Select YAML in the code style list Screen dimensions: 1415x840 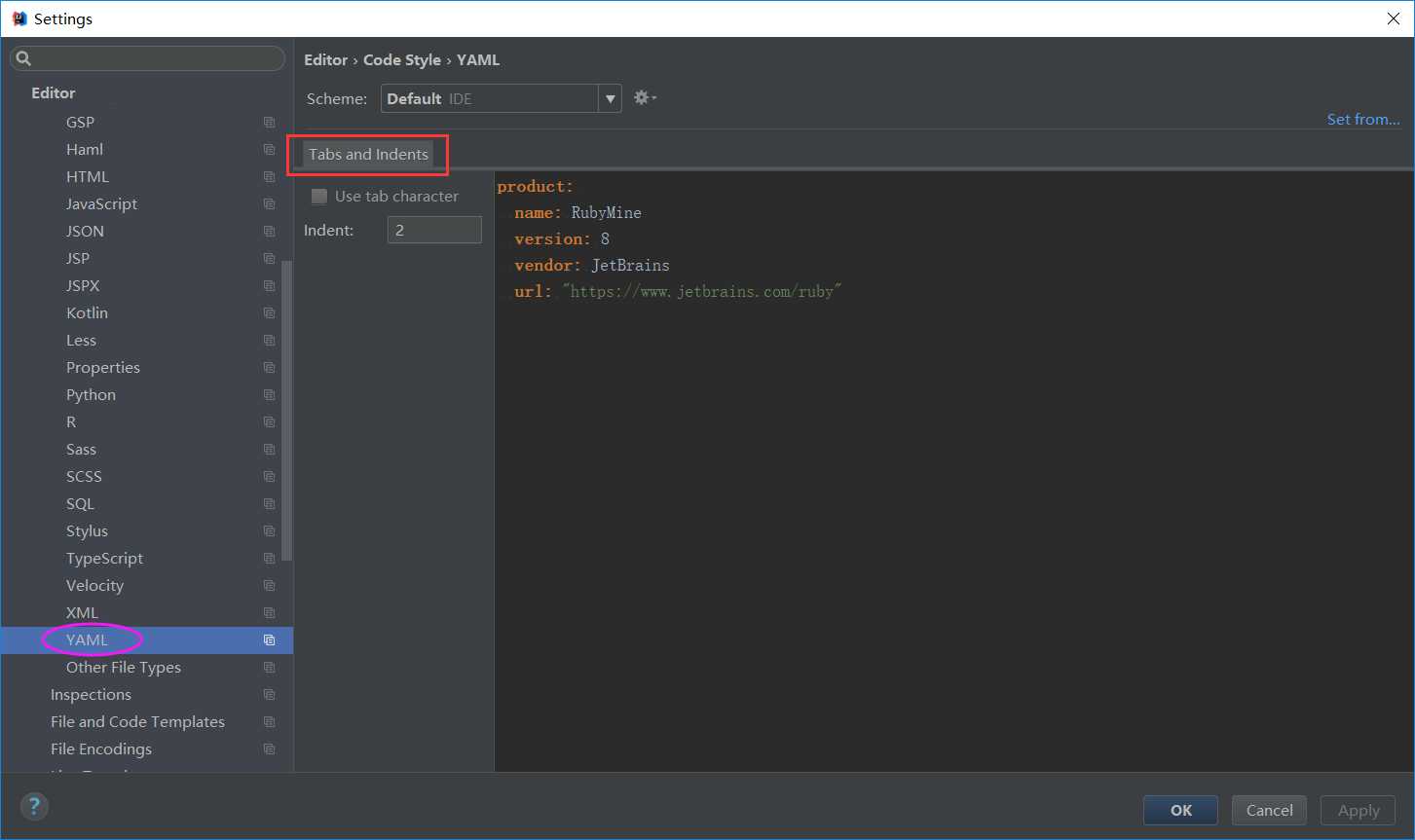[147, 640]
